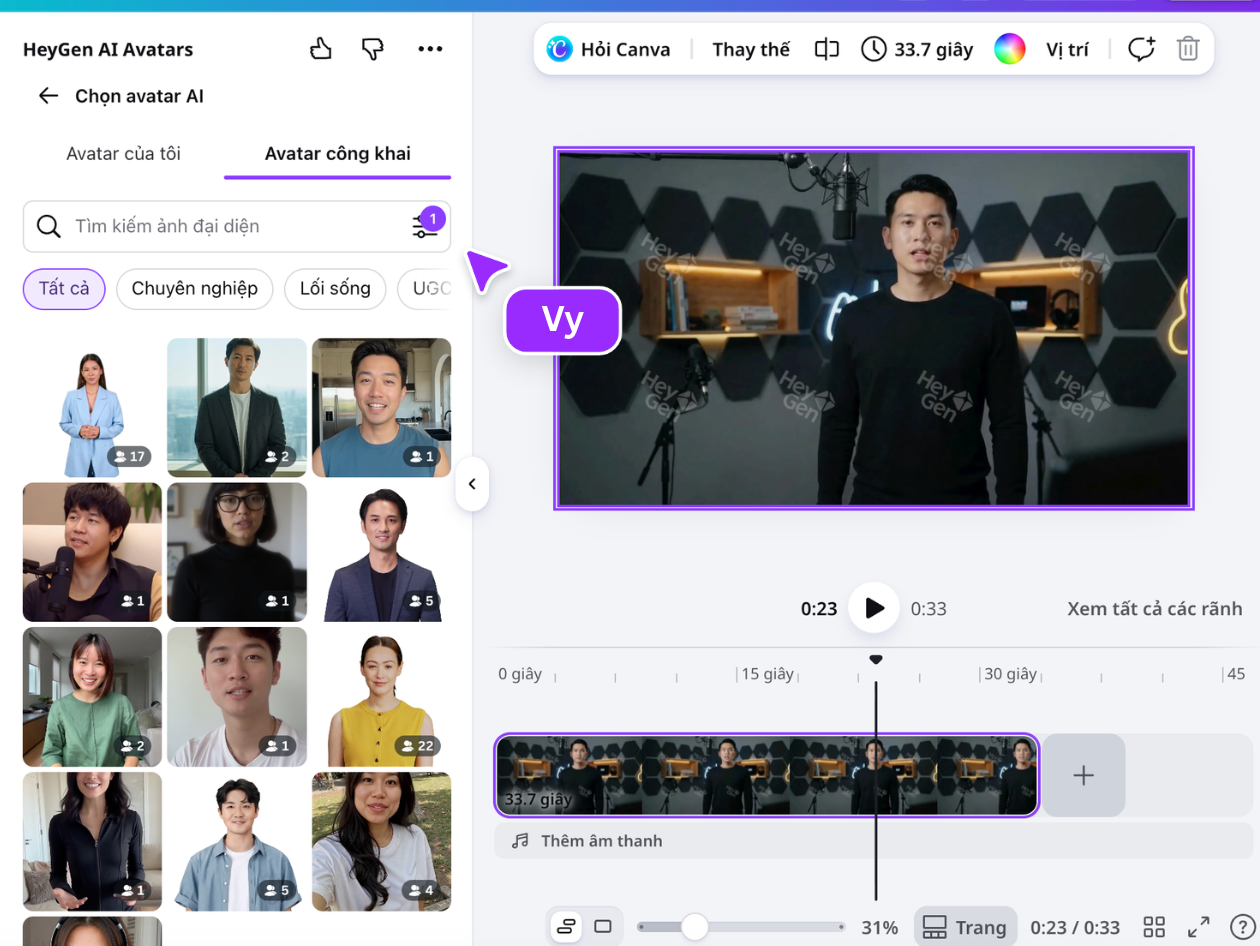The width and height of the screenshot is (1260, 946).
Task: Select the Chuyên nghiệp filter chip
Action: (x=195, y=289)
